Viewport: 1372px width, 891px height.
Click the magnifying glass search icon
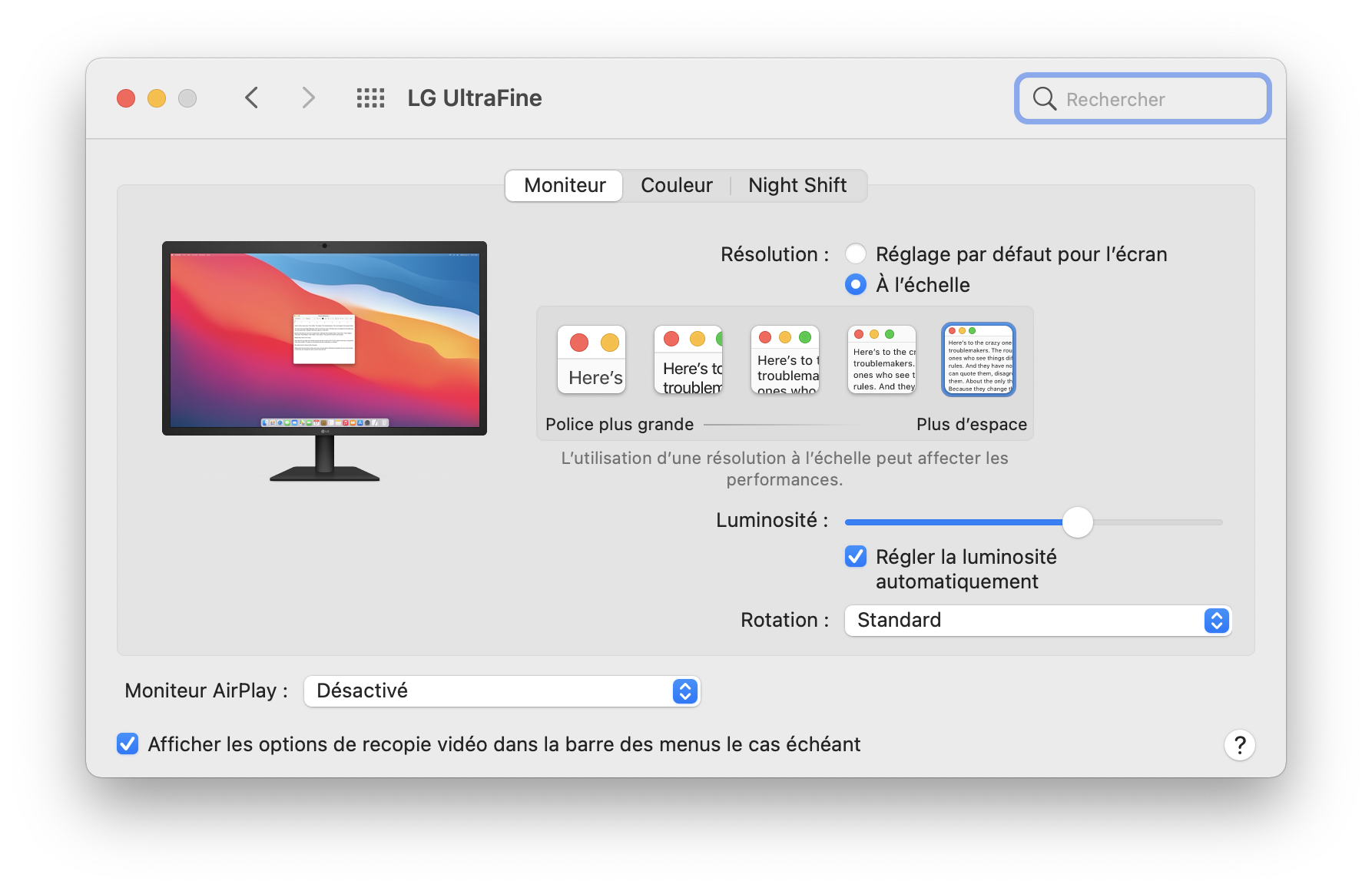point(1044,98)
